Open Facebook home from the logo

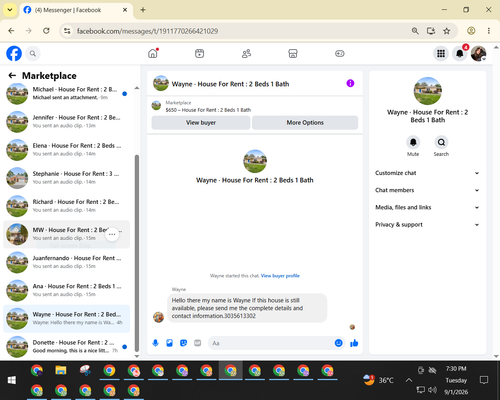14,53
